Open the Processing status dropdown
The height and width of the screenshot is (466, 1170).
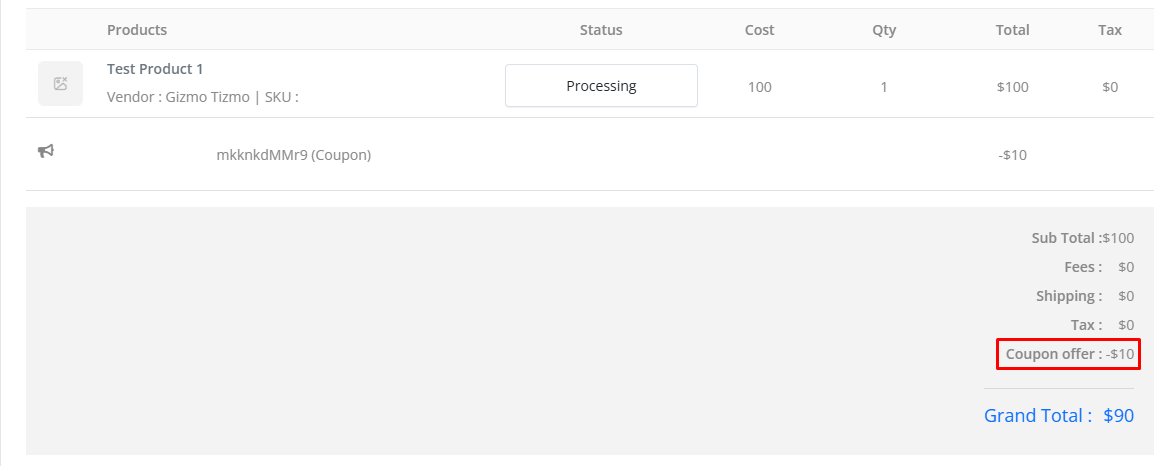click(x=601, y=86)
